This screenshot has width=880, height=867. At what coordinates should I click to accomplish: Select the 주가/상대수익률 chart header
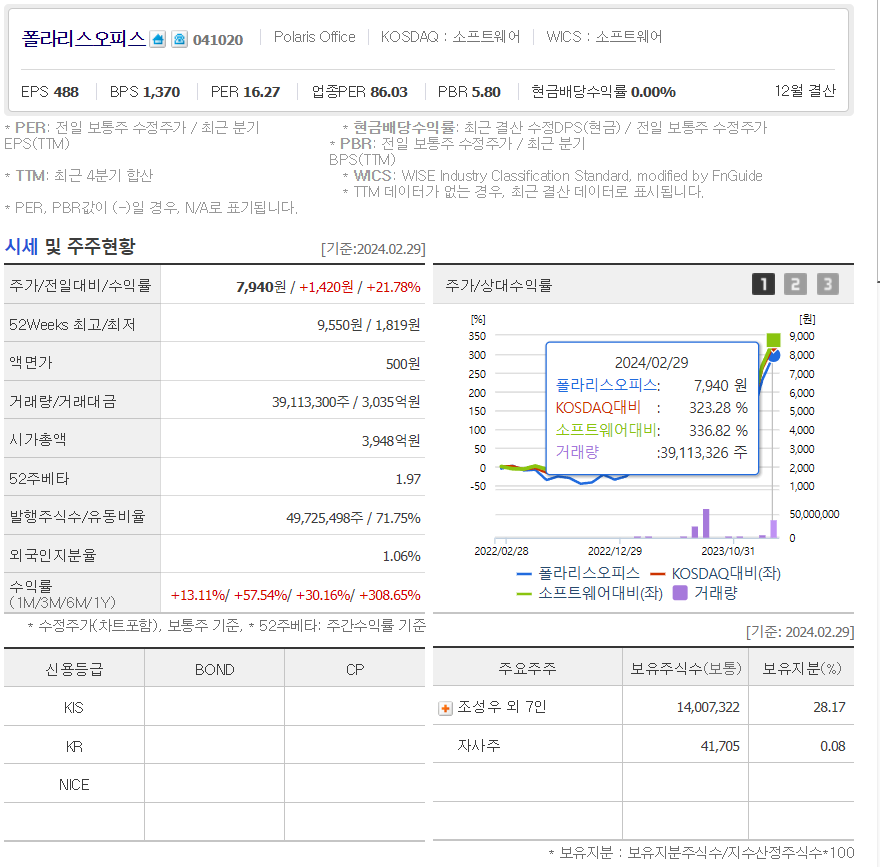(498, 285)
